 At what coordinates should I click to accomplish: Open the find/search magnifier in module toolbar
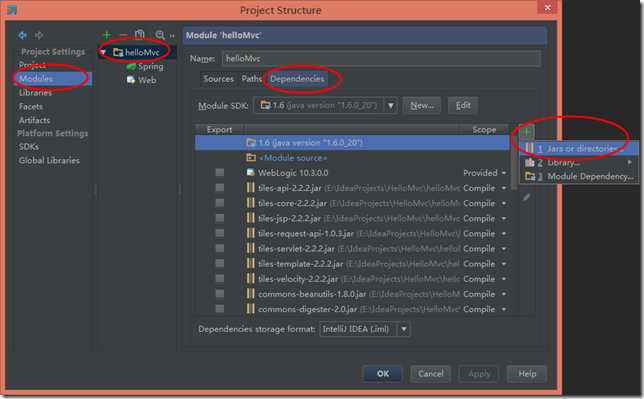point(160,35)
